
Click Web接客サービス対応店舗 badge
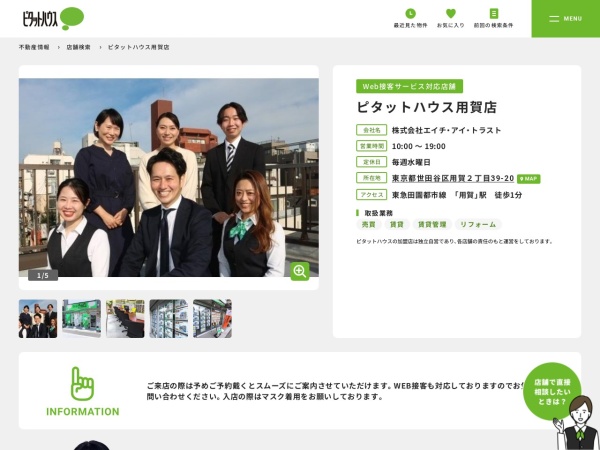(x=409, y=86)
